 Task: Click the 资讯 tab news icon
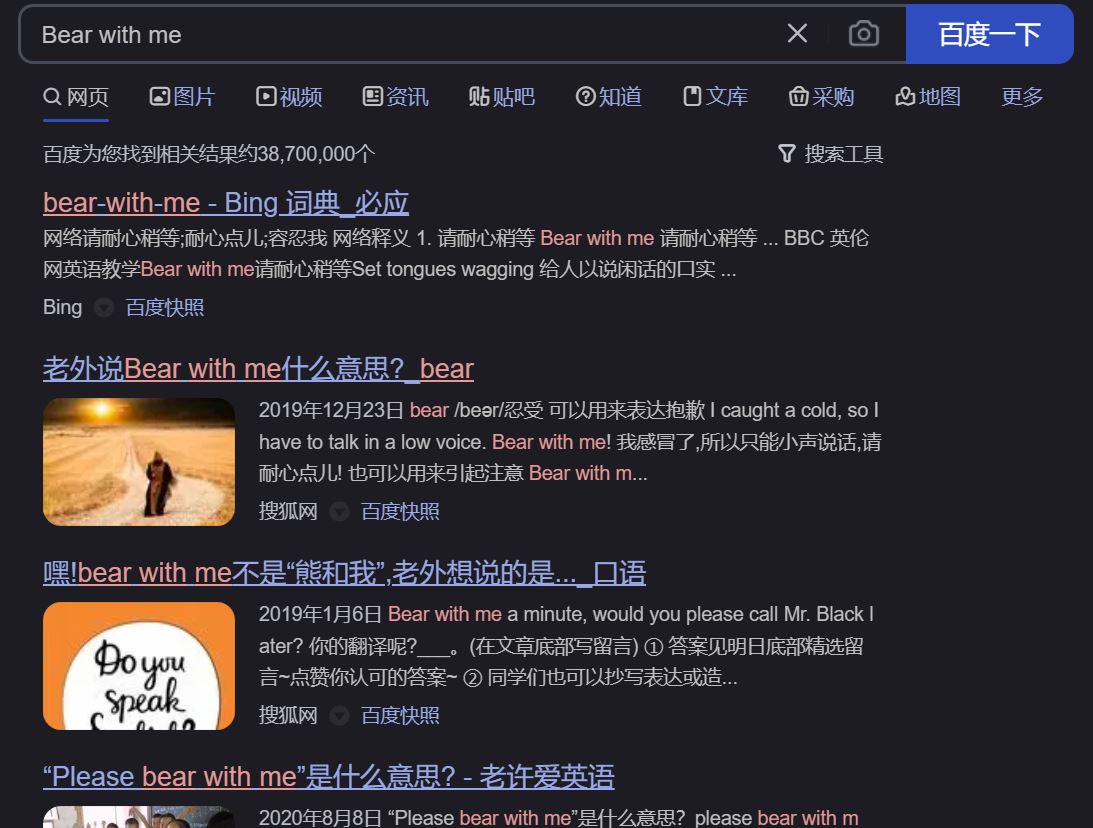coord(373,96)
